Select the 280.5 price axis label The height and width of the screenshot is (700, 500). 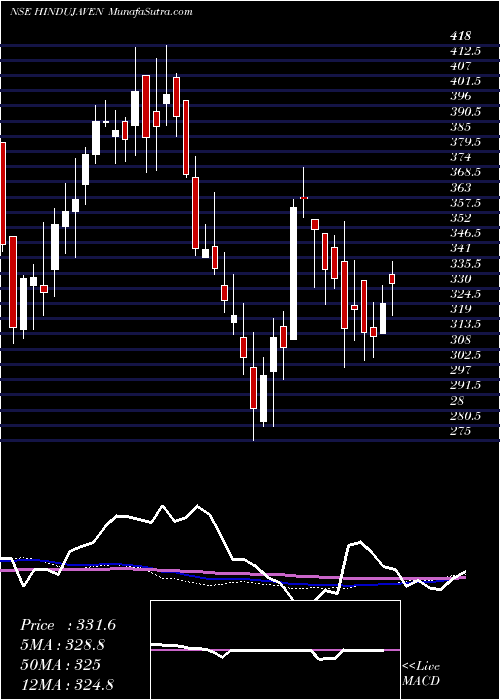click(466, 417)
